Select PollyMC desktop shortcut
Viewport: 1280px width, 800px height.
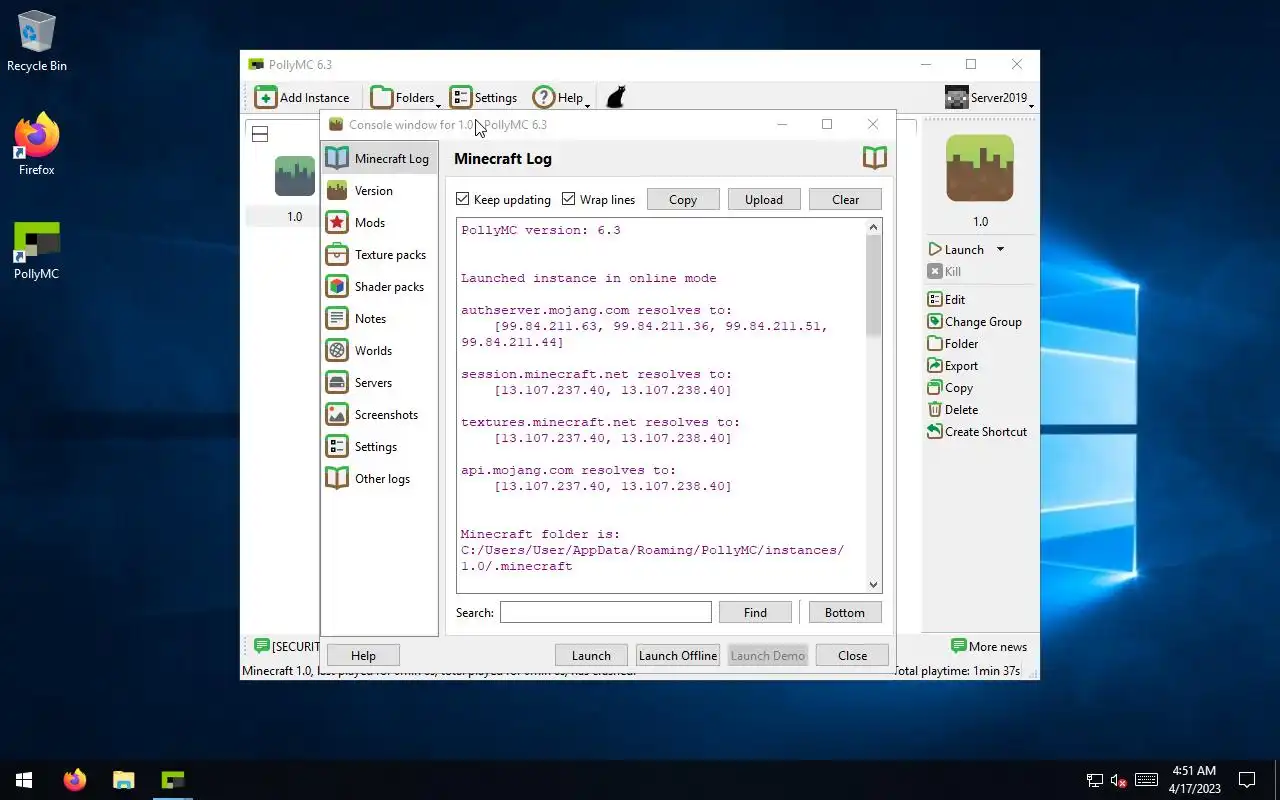[37, 250]
